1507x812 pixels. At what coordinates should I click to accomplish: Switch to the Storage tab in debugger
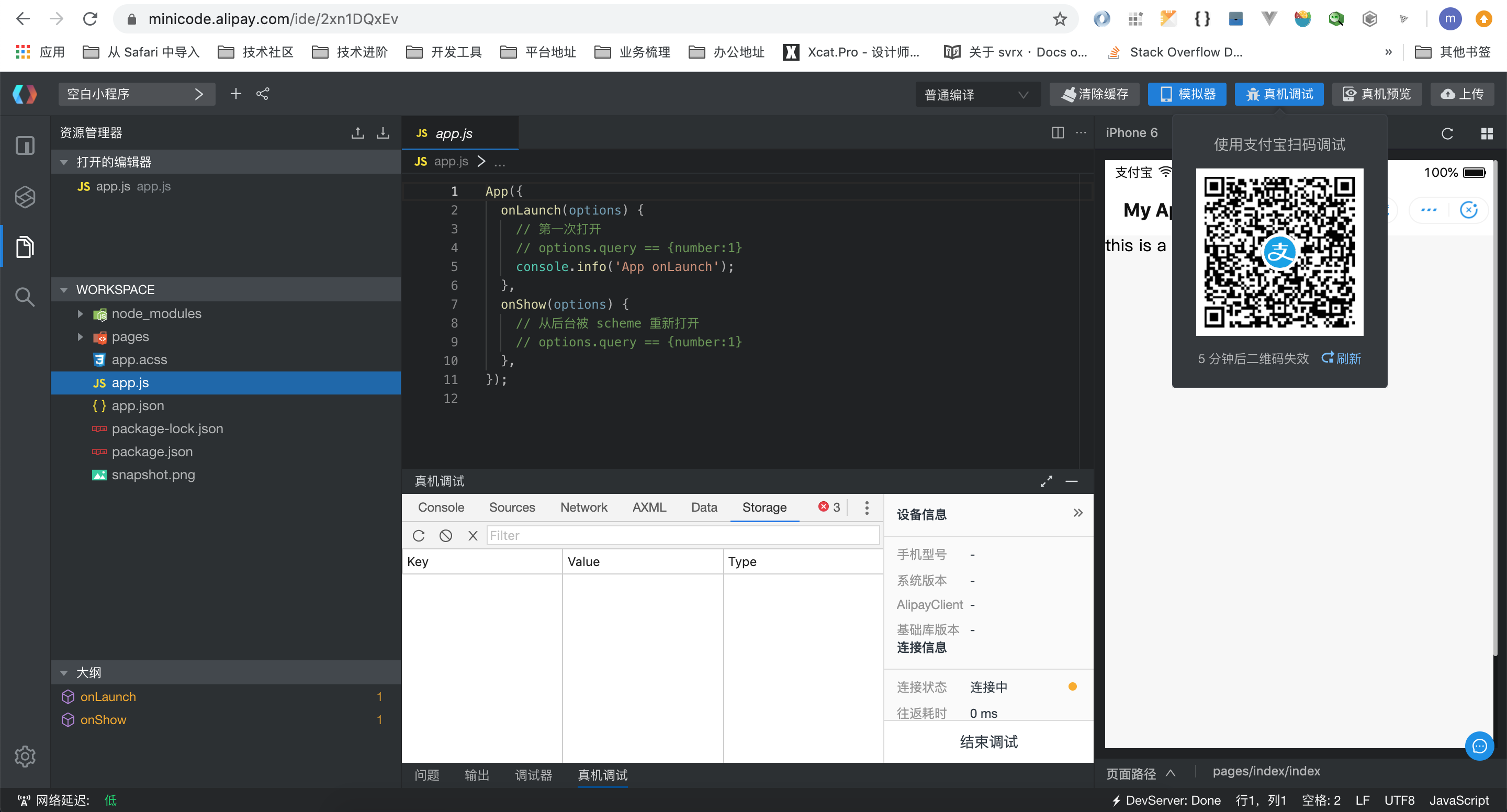coord(764,507)
